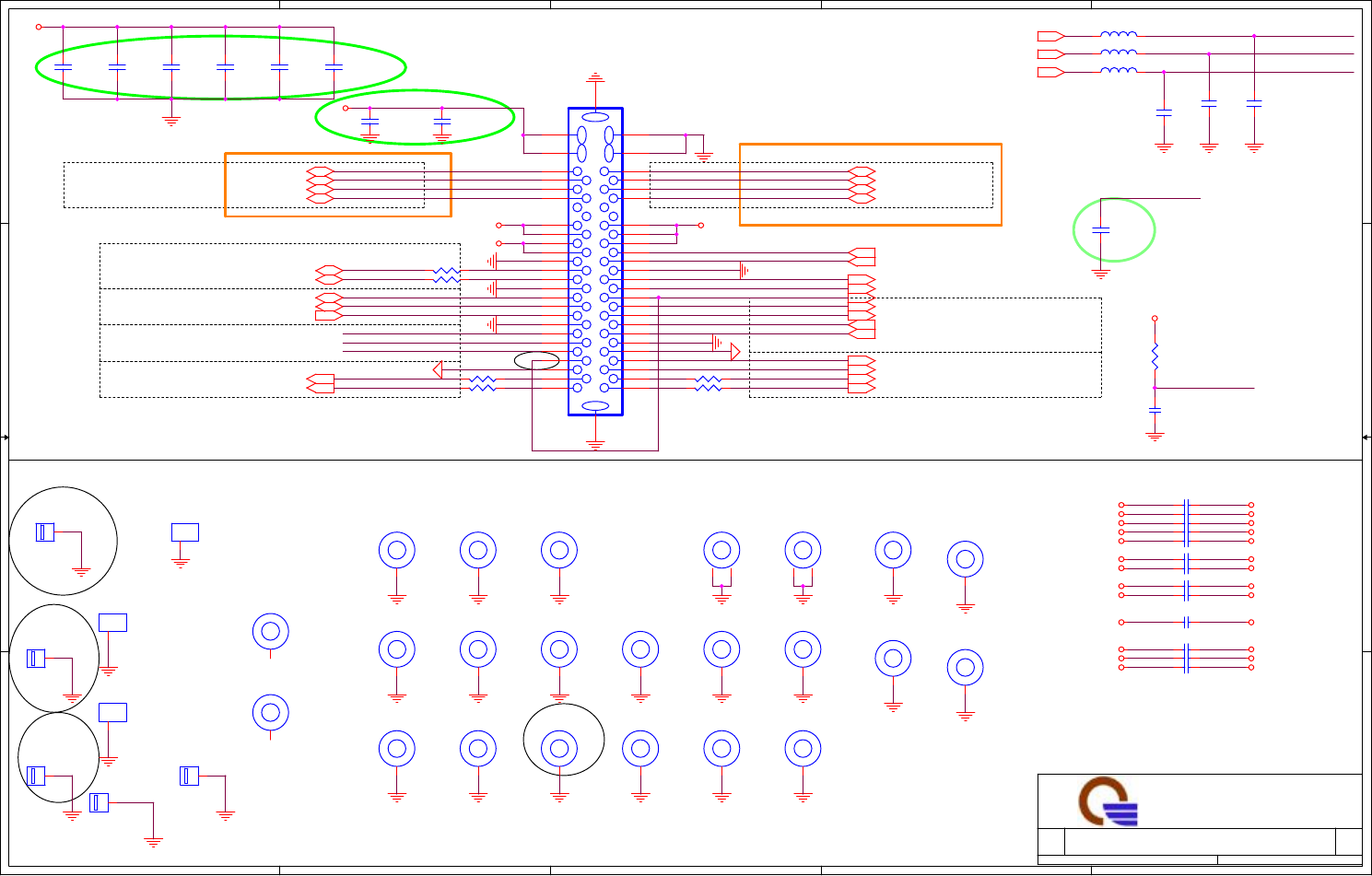Click the red open terminal circle at capacitor bank rail
The image size is (1372, 876).
coord(39,27)
